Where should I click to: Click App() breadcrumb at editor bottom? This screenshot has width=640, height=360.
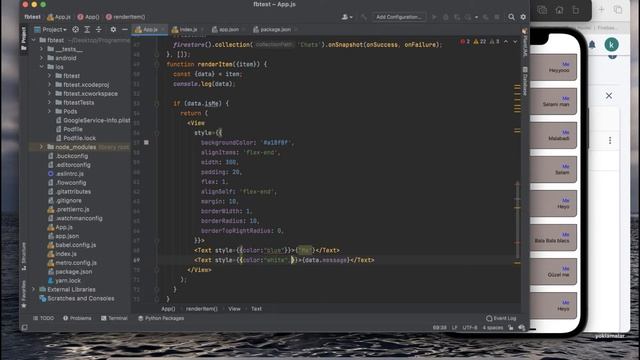click(168, 309)
